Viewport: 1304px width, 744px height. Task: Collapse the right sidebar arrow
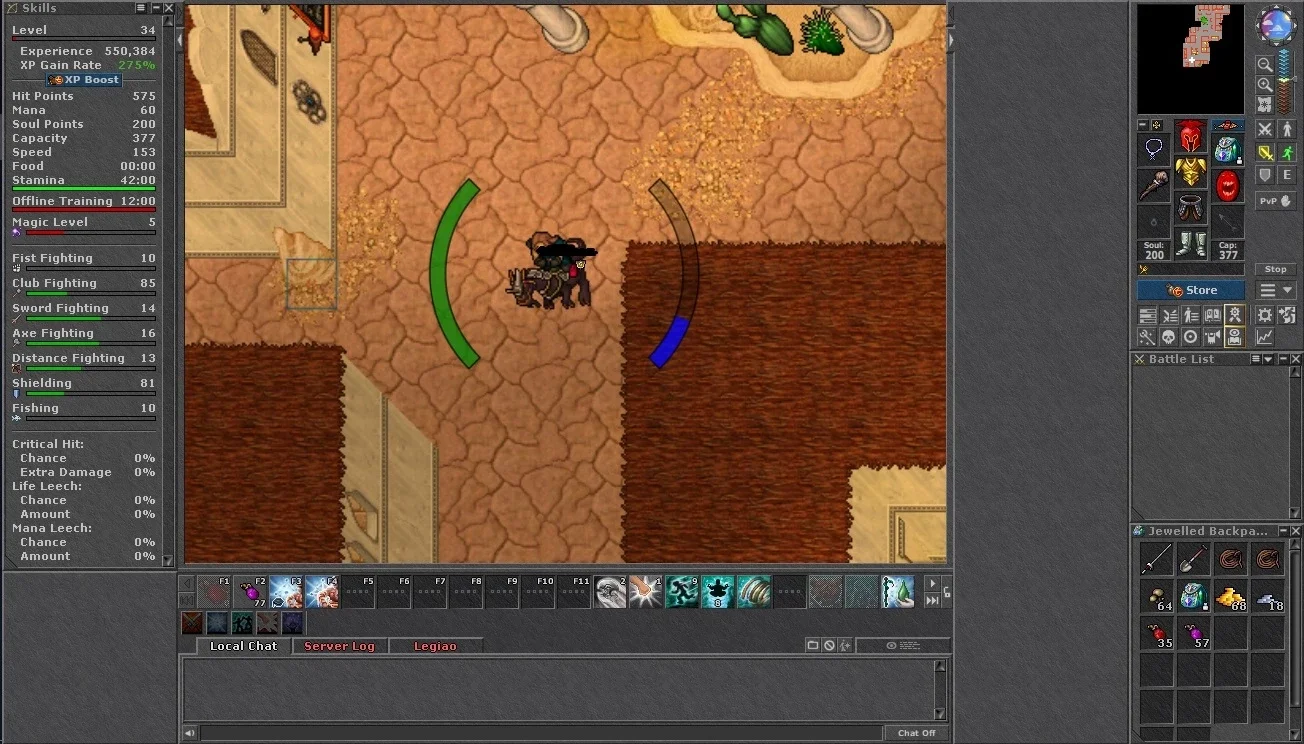[x=951, y=40]
